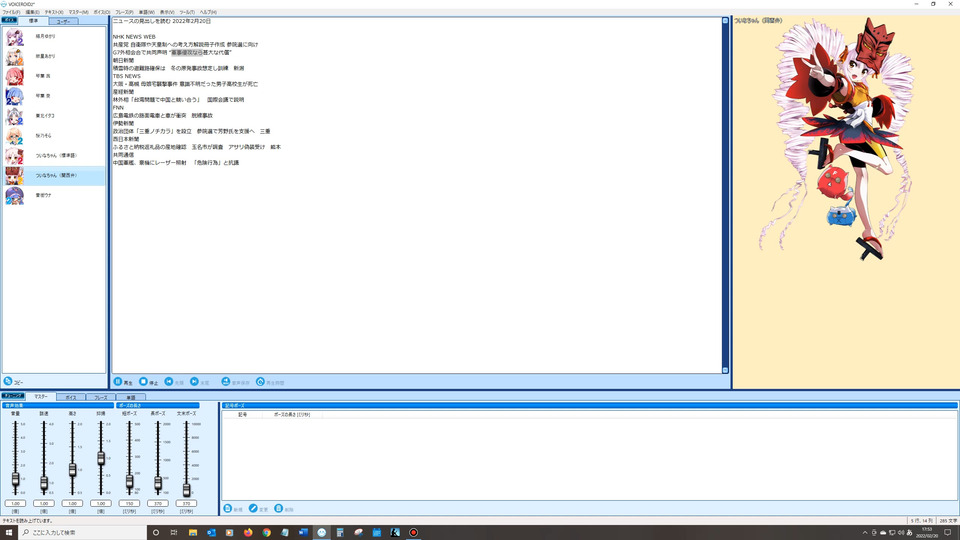Image resolution: width=960 pixels, height=540 pixels.
Task: Click the 文末ポーズ slider handle
Action: (186, 490)
